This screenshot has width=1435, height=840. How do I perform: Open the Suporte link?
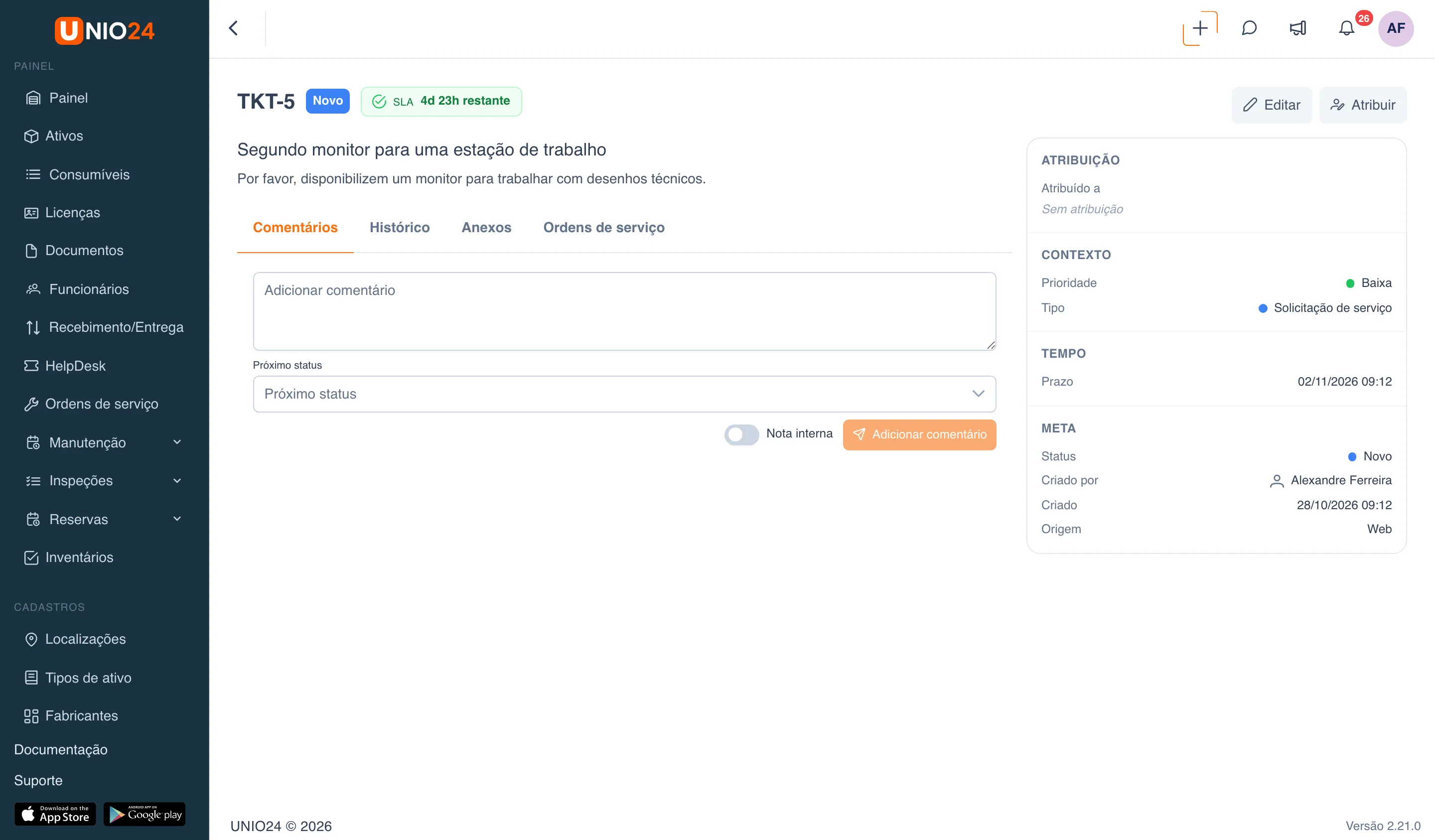coord(38,780)
